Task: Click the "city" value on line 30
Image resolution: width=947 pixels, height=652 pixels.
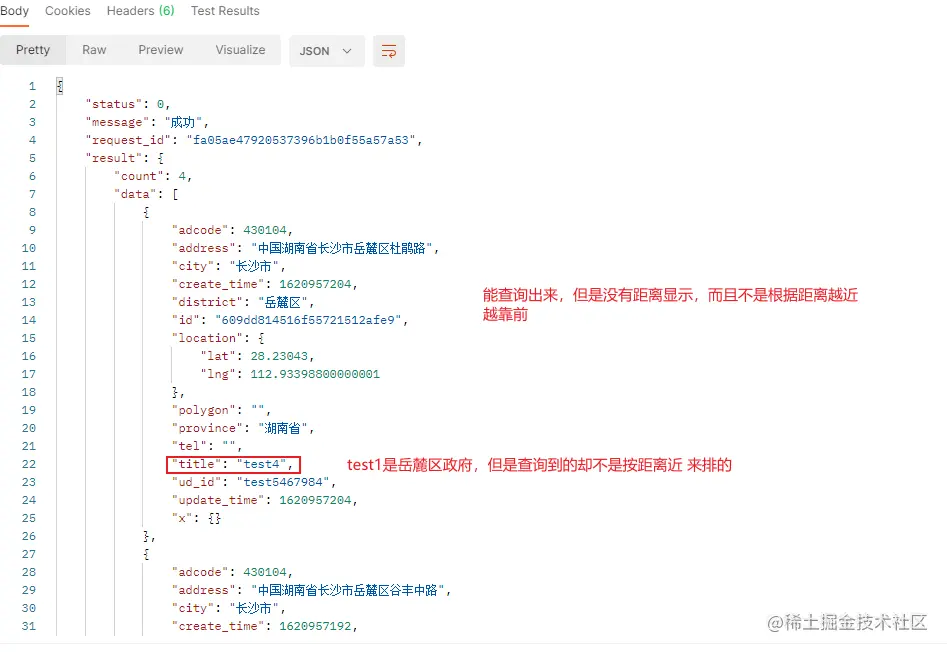Action: pyautogui.click(x=254, y=608)
